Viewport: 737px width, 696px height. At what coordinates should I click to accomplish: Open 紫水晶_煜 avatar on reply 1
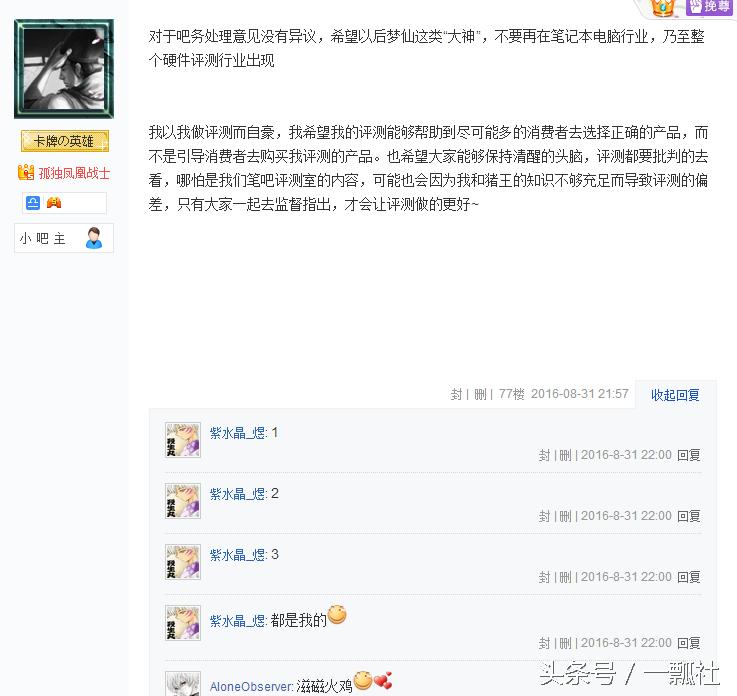point(183,440)
